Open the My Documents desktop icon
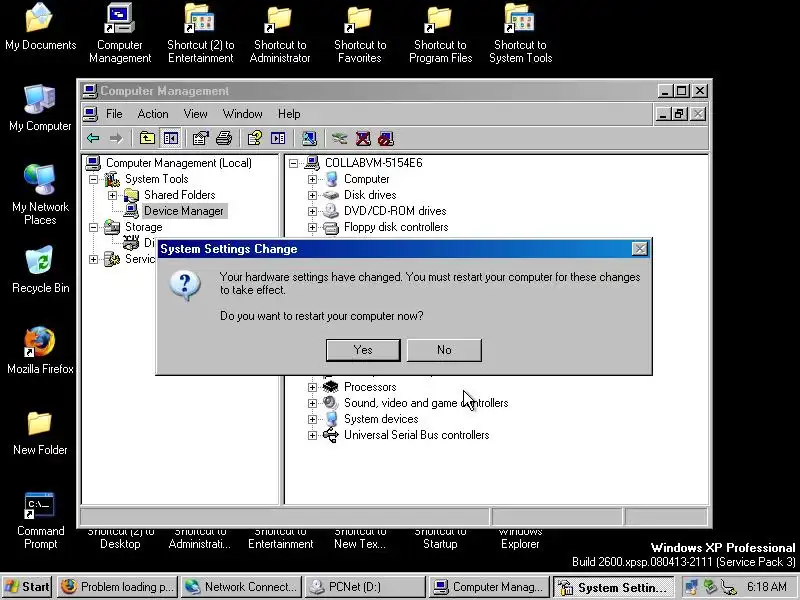The width and height of the screenshot is (800, 600). (40, 27)
